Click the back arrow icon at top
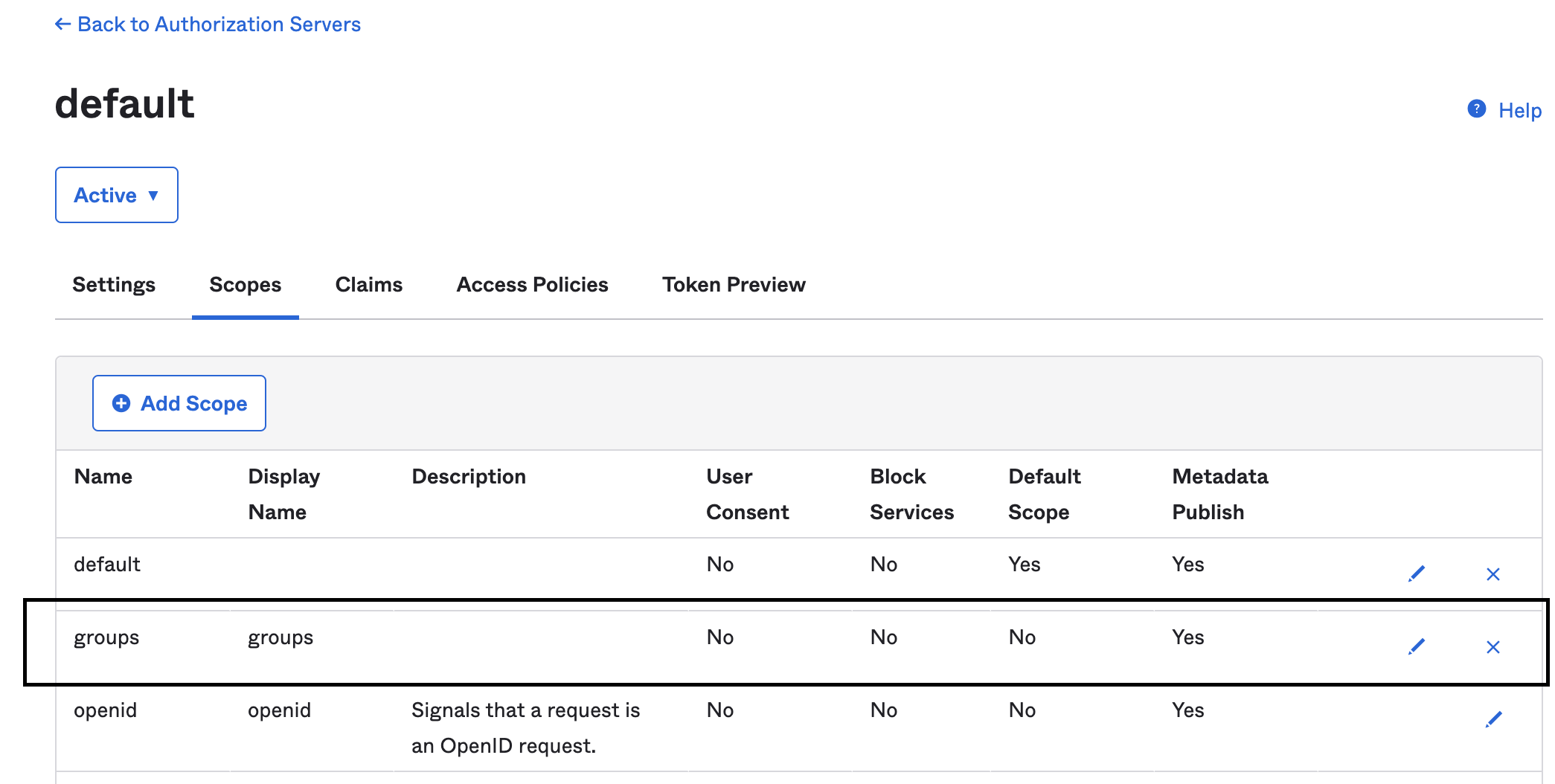The image size is (1555, 784). coord(62,25)
